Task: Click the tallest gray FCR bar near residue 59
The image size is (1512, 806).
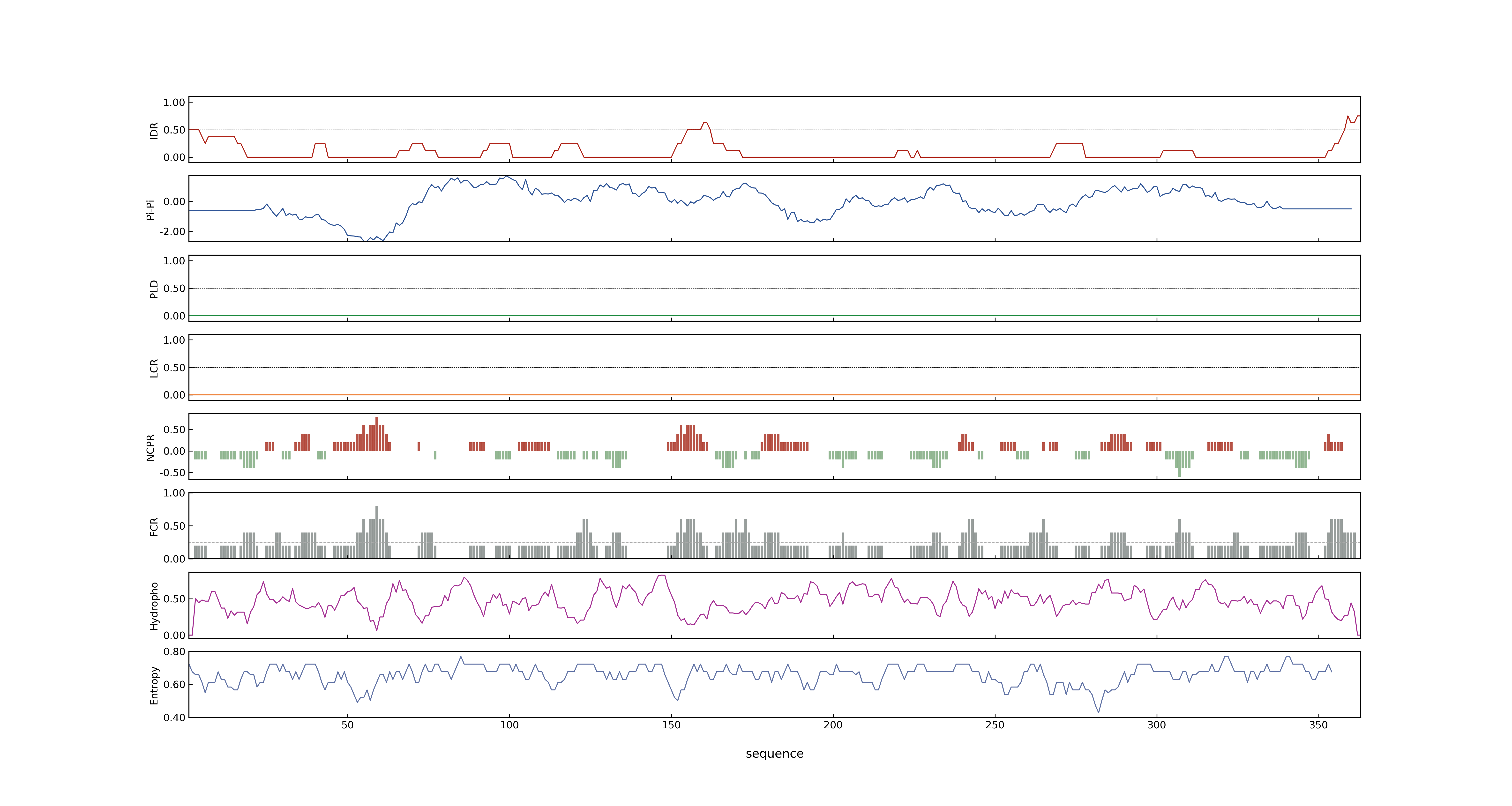Action: (377, 533)
